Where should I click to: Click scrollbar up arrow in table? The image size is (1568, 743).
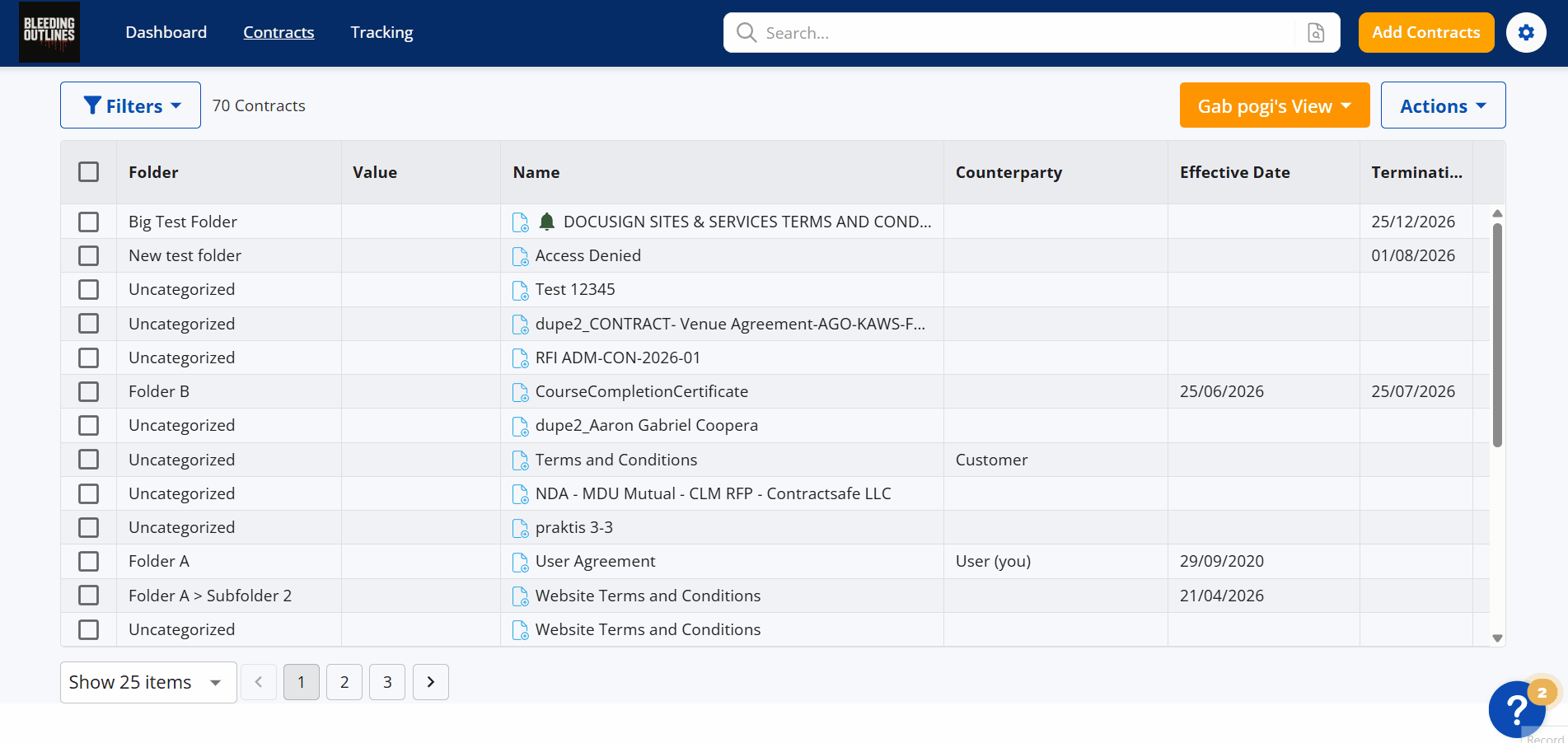[1497, 213]
